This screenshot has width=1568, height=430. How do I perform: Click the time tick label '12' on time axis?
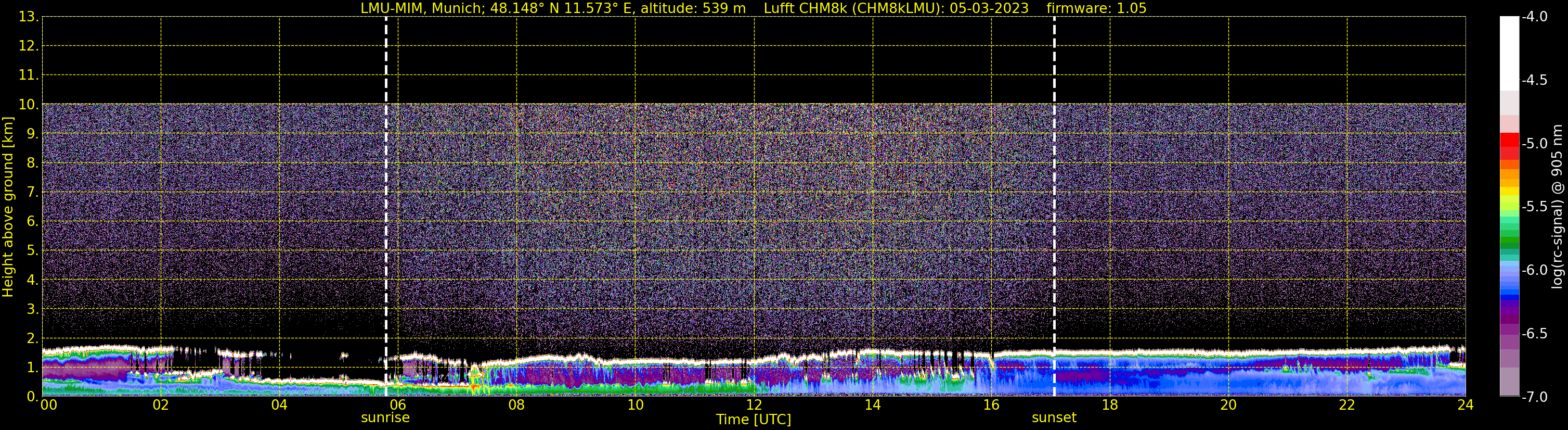754,404
